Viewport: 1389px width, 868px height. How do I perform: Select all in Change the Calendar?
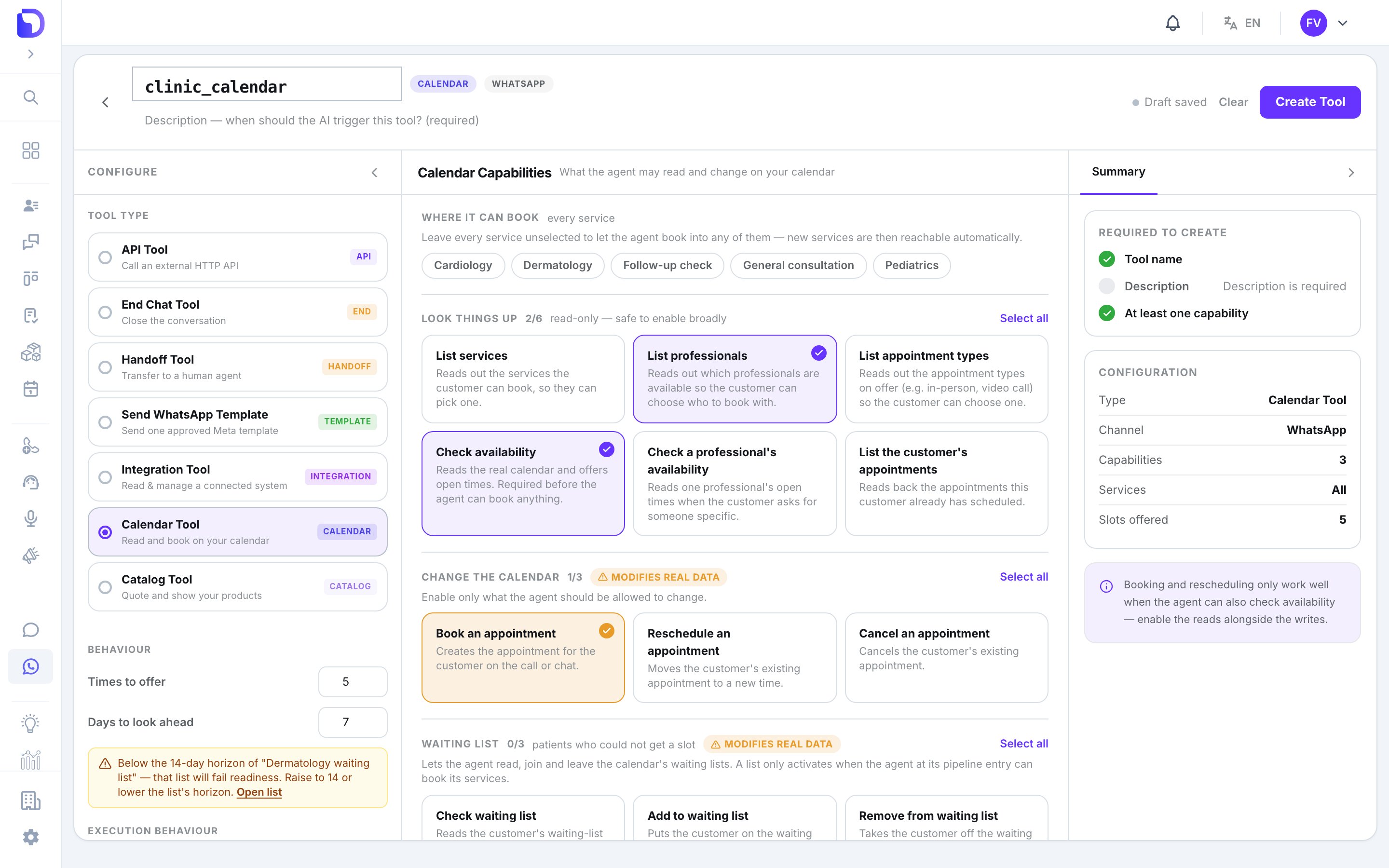[1023, 577]
